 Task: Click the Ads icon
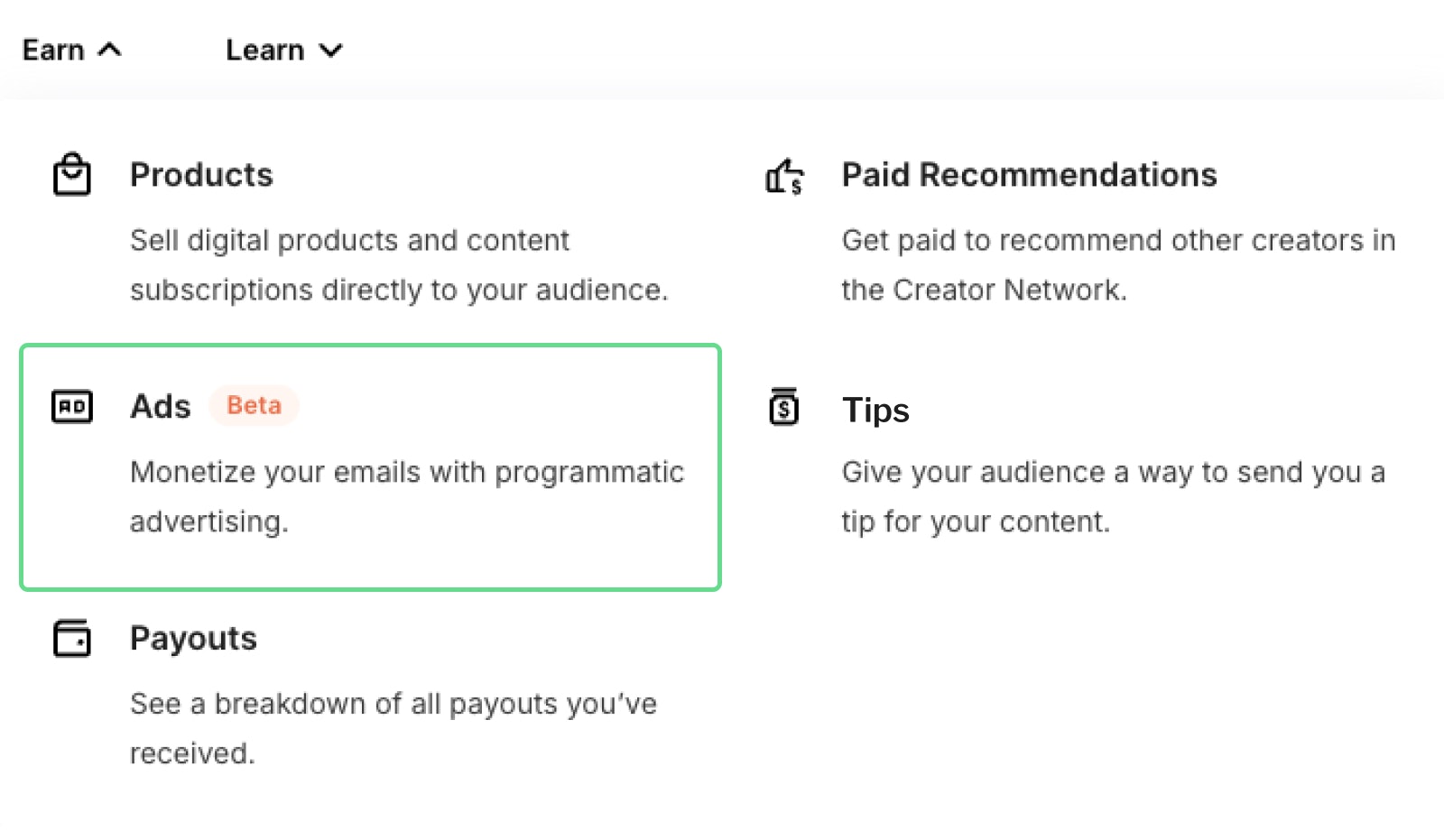click(x=72, y=407)
